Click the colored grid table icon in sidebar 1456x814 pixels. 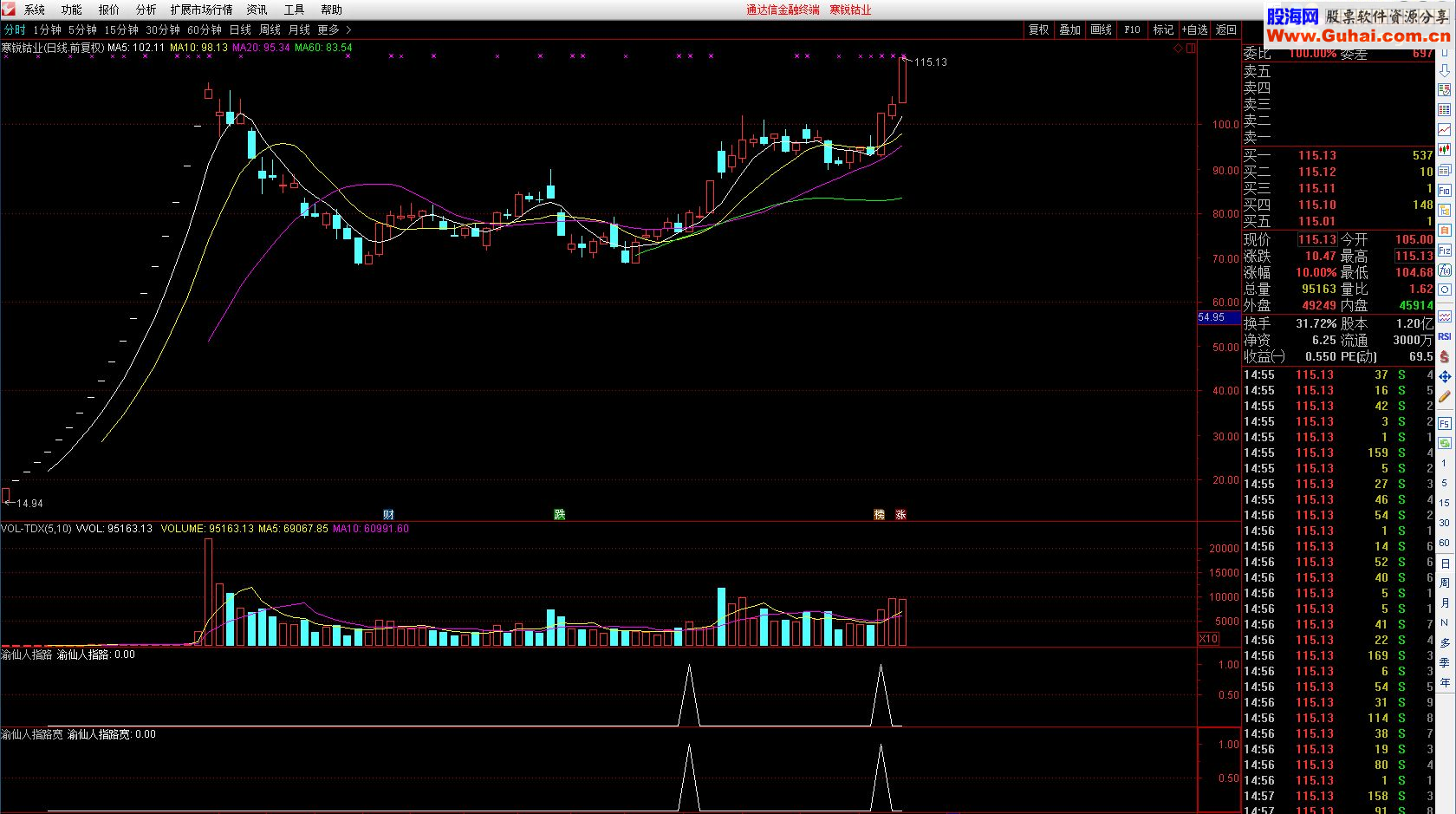1445,109
